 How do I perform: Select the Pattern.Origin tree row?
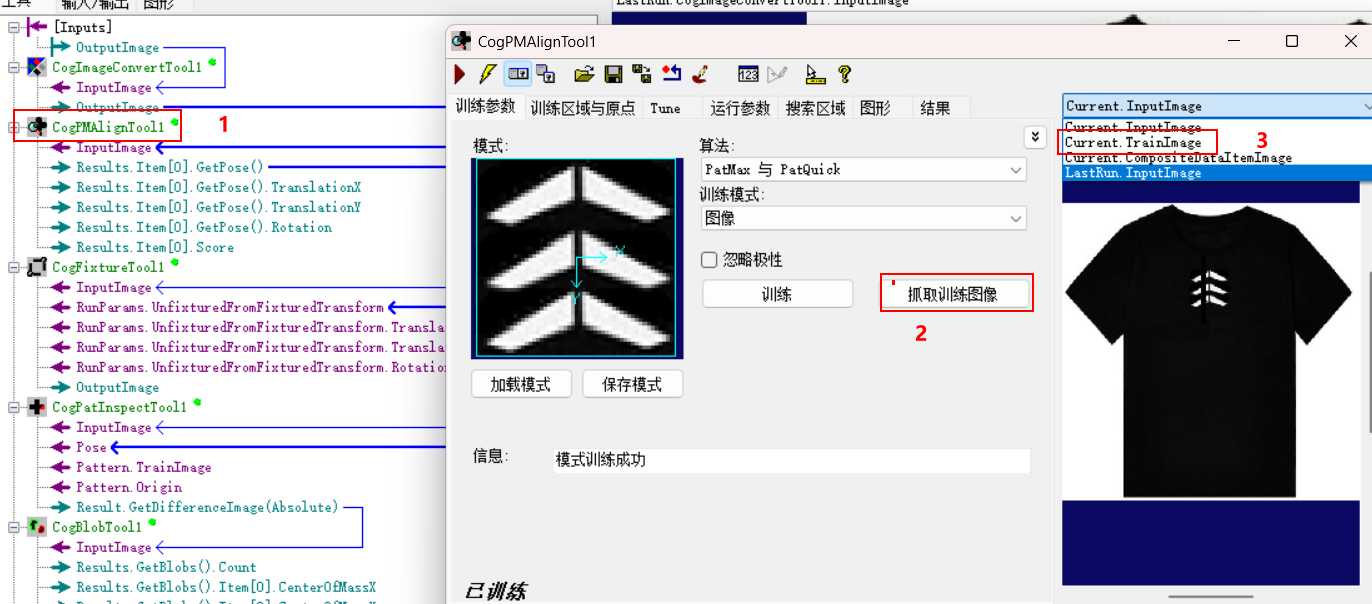[x=129, y=487]
